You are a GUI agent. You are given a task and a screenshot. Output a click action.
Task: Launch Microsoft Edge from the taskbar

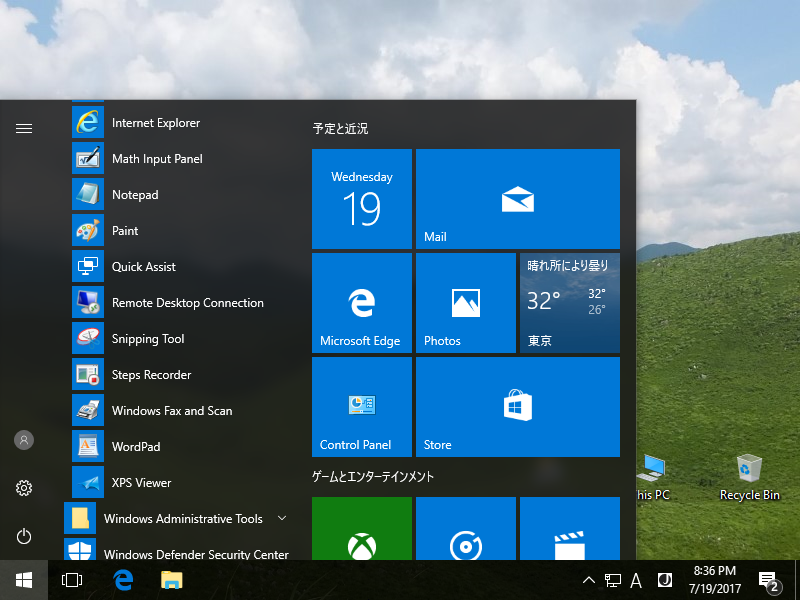coord(123,580)
